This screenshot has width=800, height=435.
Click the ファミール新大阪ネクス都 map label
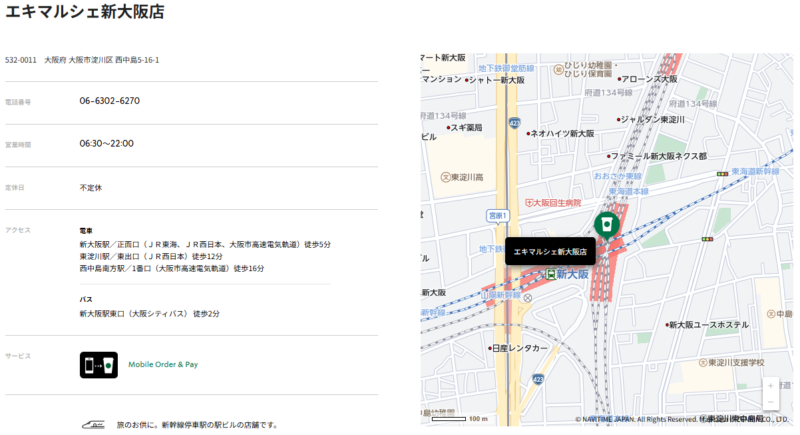(659, 156)
